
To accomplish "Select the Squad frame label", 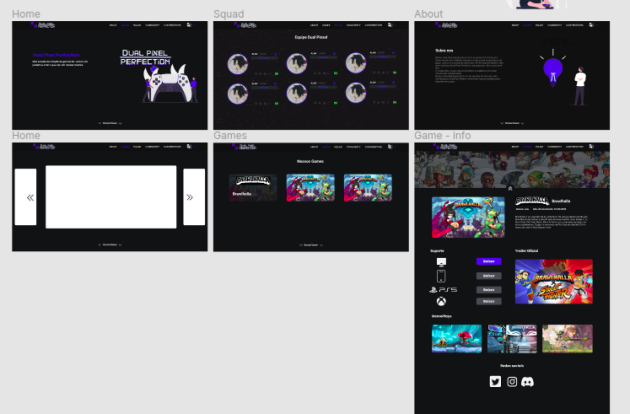I will coord(229,14).
